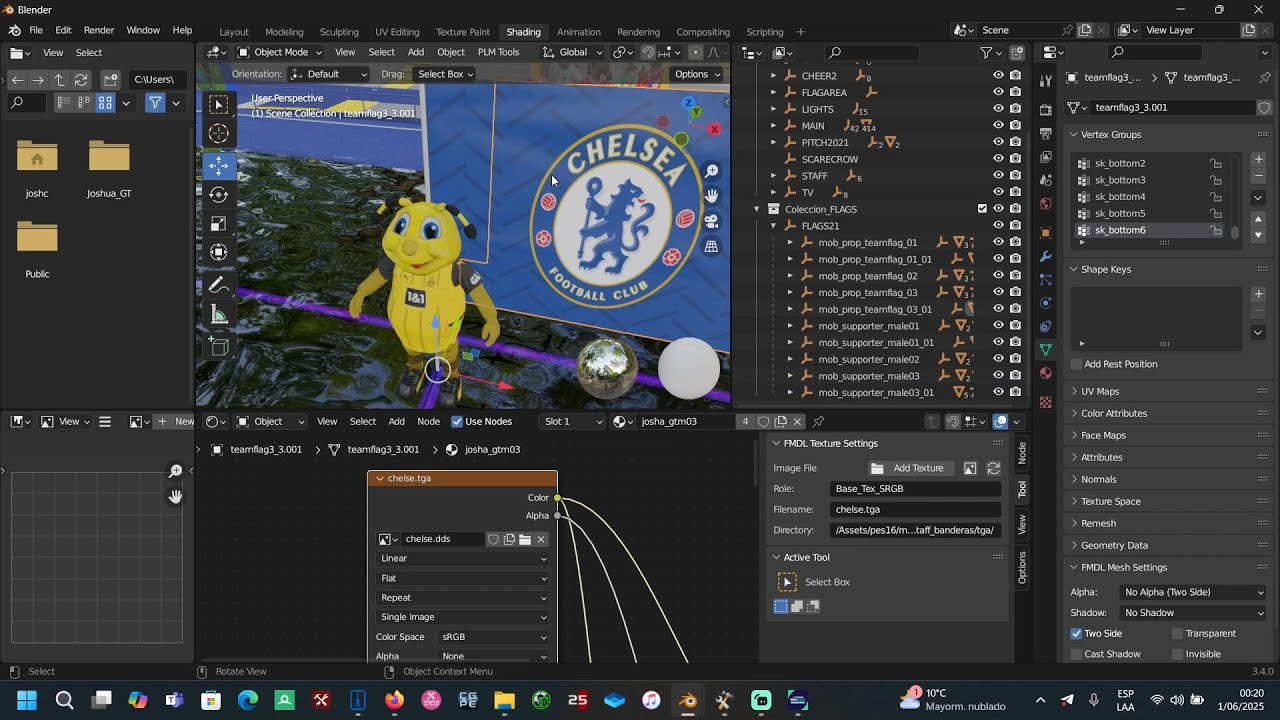1280x720 pixels.
Task: Open the Material properties tab
Action: click(x=1046, y=374)
